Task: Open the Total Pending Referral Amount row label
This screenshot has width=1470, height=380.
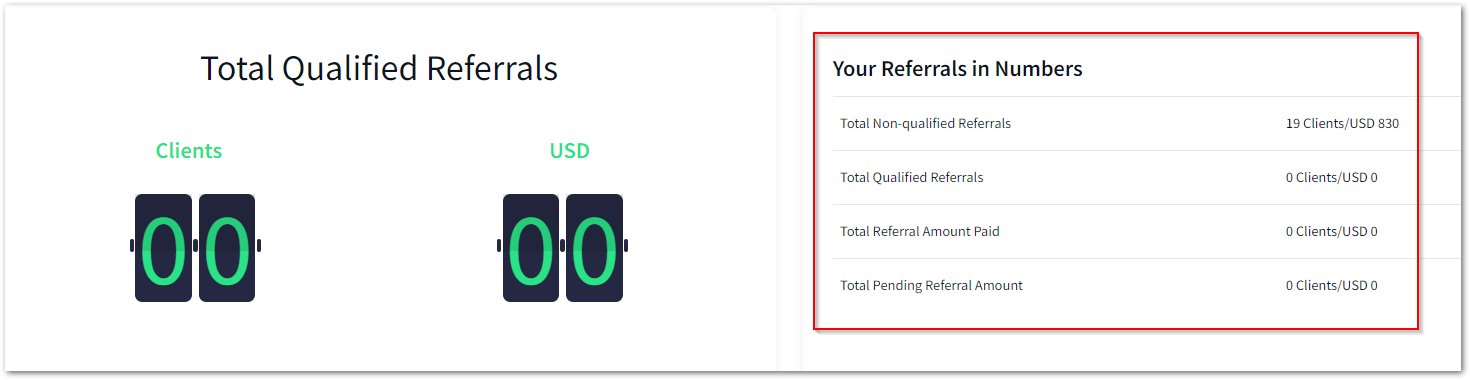Action: pos(932,286)
